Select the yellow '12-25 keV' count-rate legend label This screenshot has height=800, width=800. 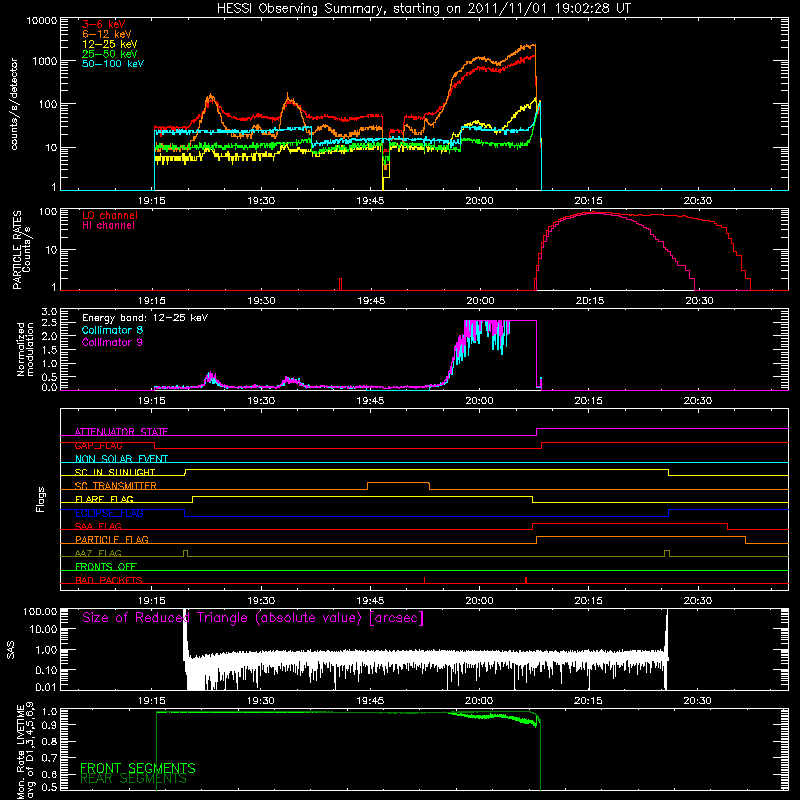coord(110,44)
